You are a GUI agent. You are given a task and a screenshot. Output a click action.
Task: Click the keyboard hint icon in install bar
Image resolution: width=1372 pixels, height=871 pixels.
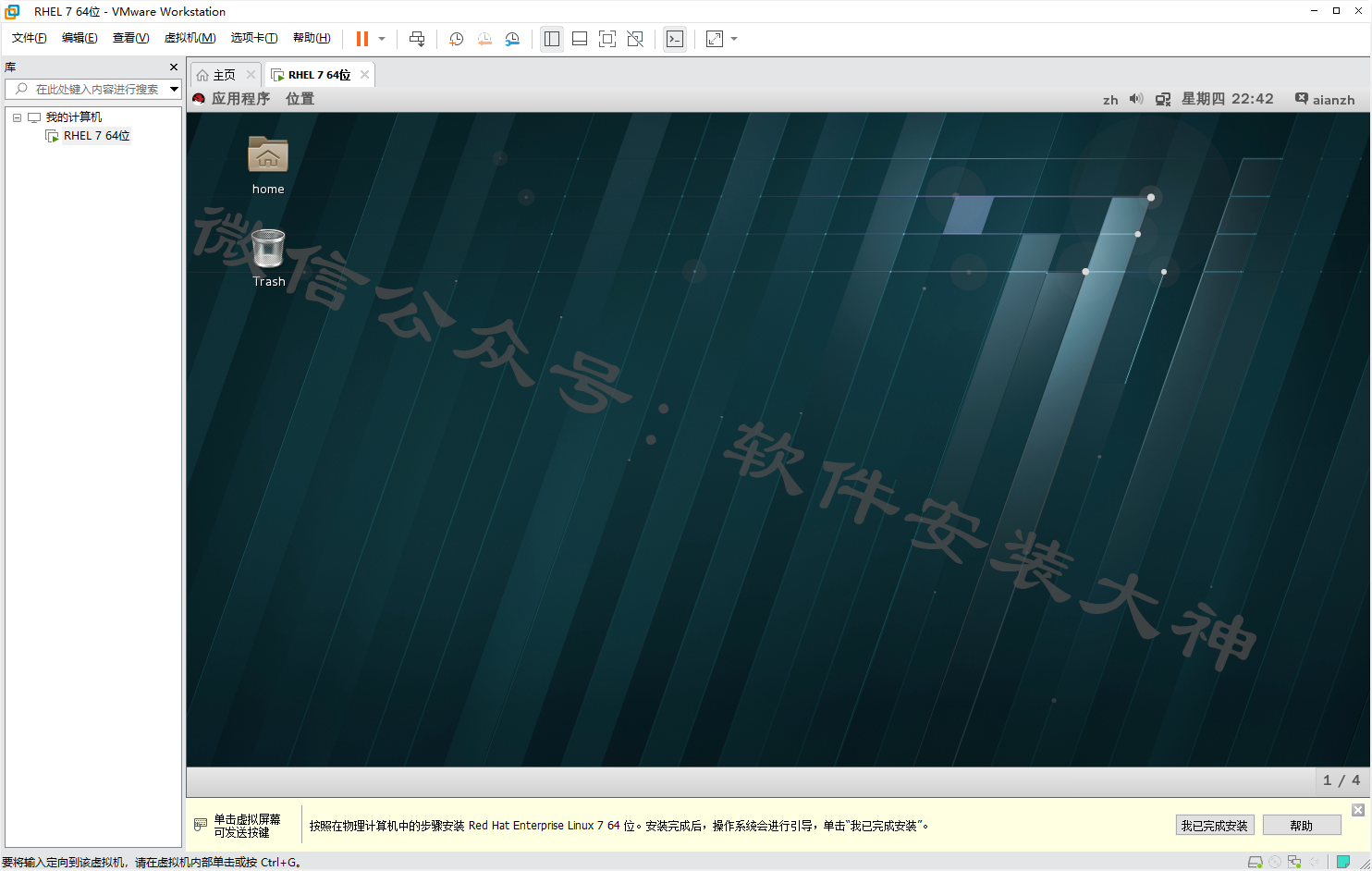coord(201,825)
